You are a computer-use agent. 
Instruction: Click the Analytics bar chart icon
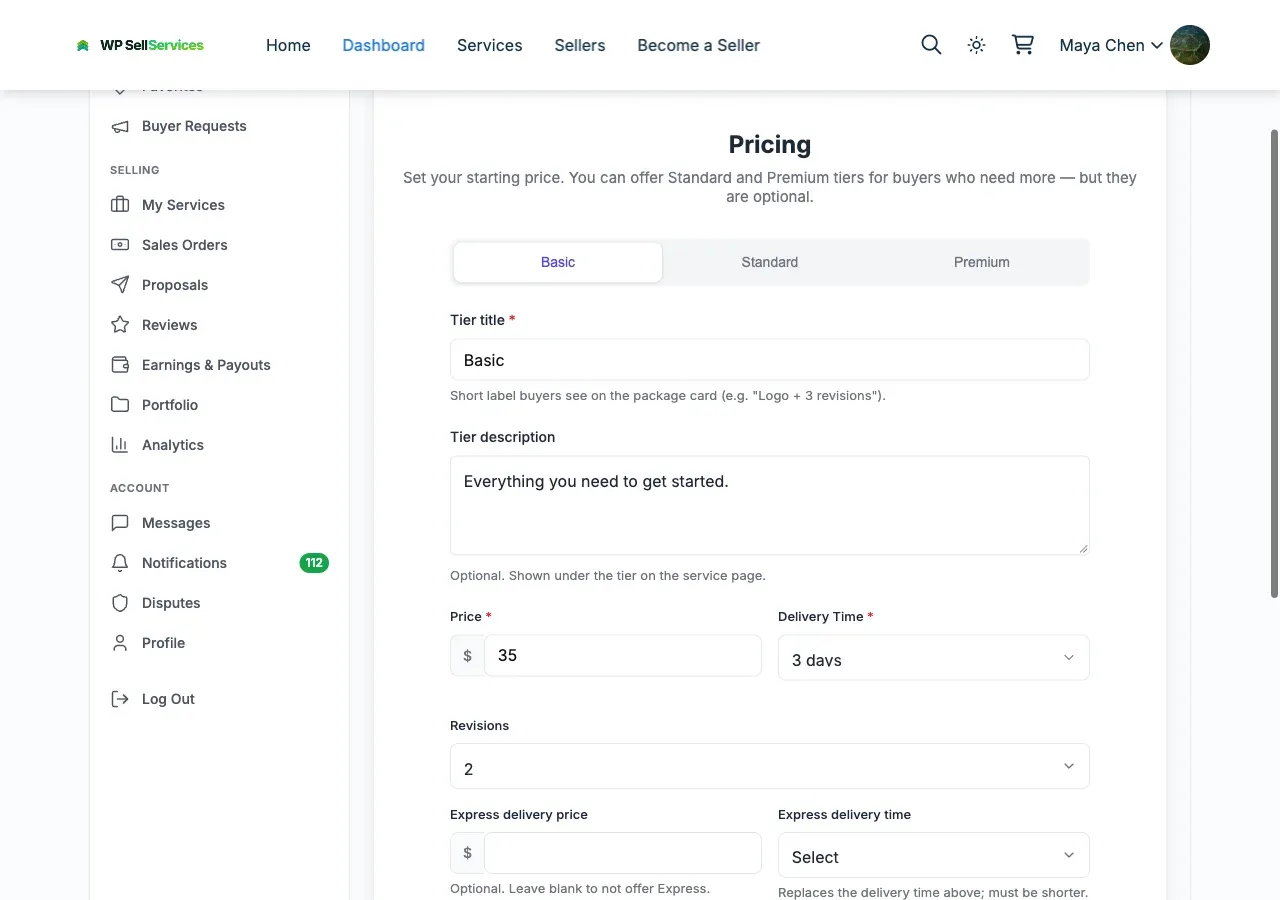click(120, 445)
